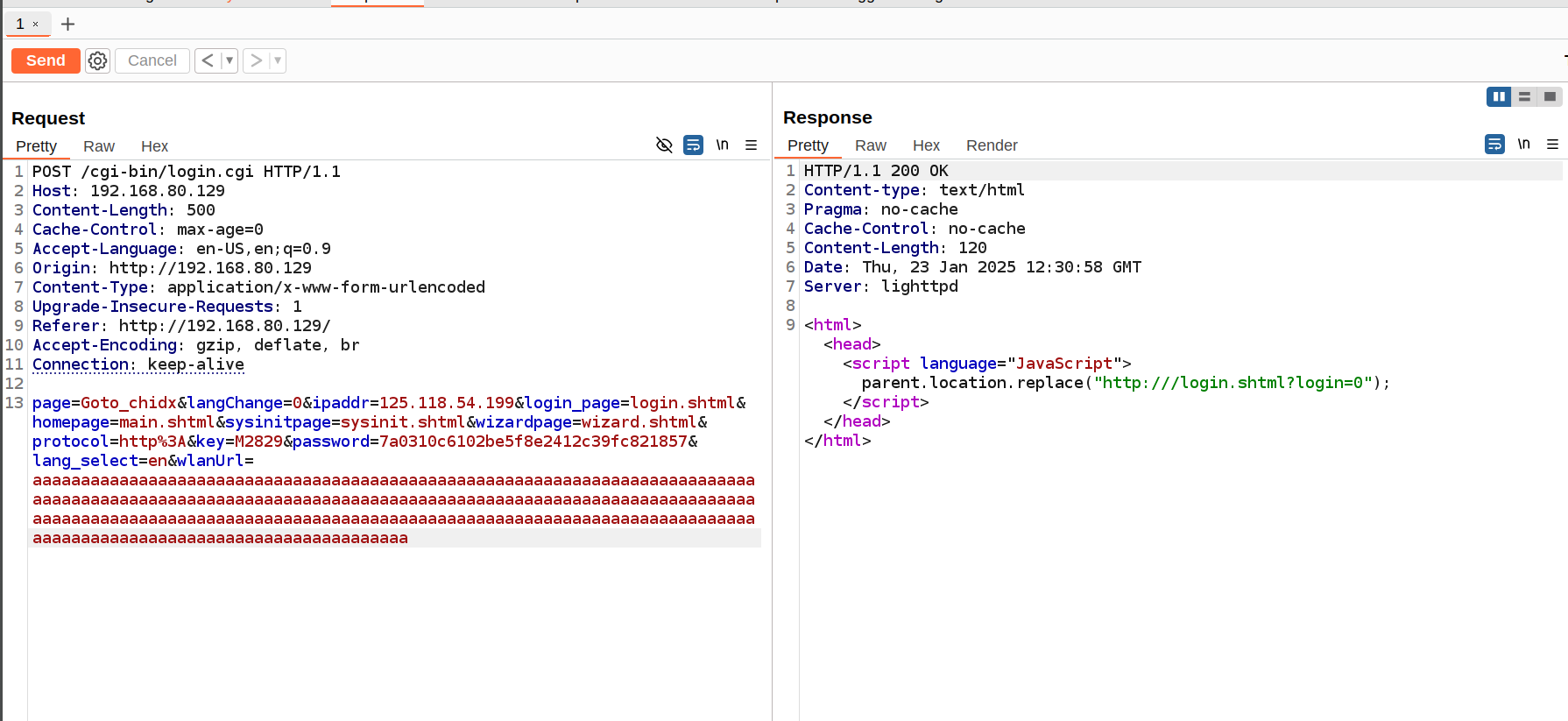Add a new Repeater tab

click(x=67, y=24)
